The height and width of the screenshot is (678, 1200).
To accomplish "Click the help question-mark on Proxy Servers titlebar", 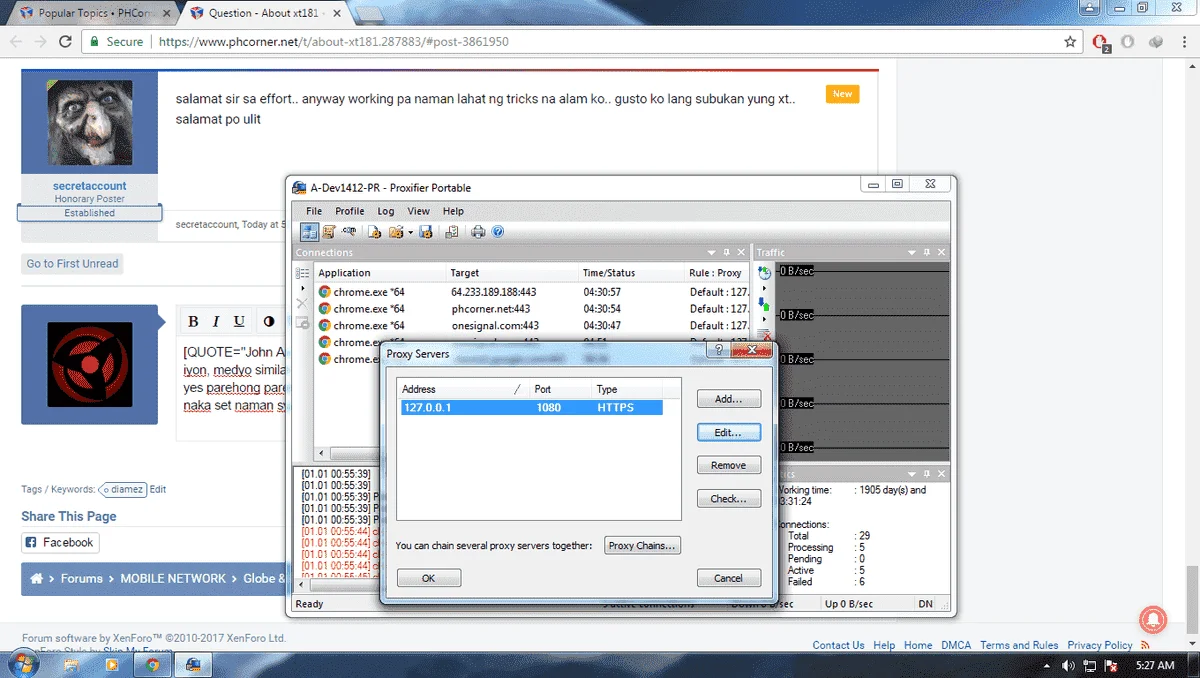I will (719, 350).
